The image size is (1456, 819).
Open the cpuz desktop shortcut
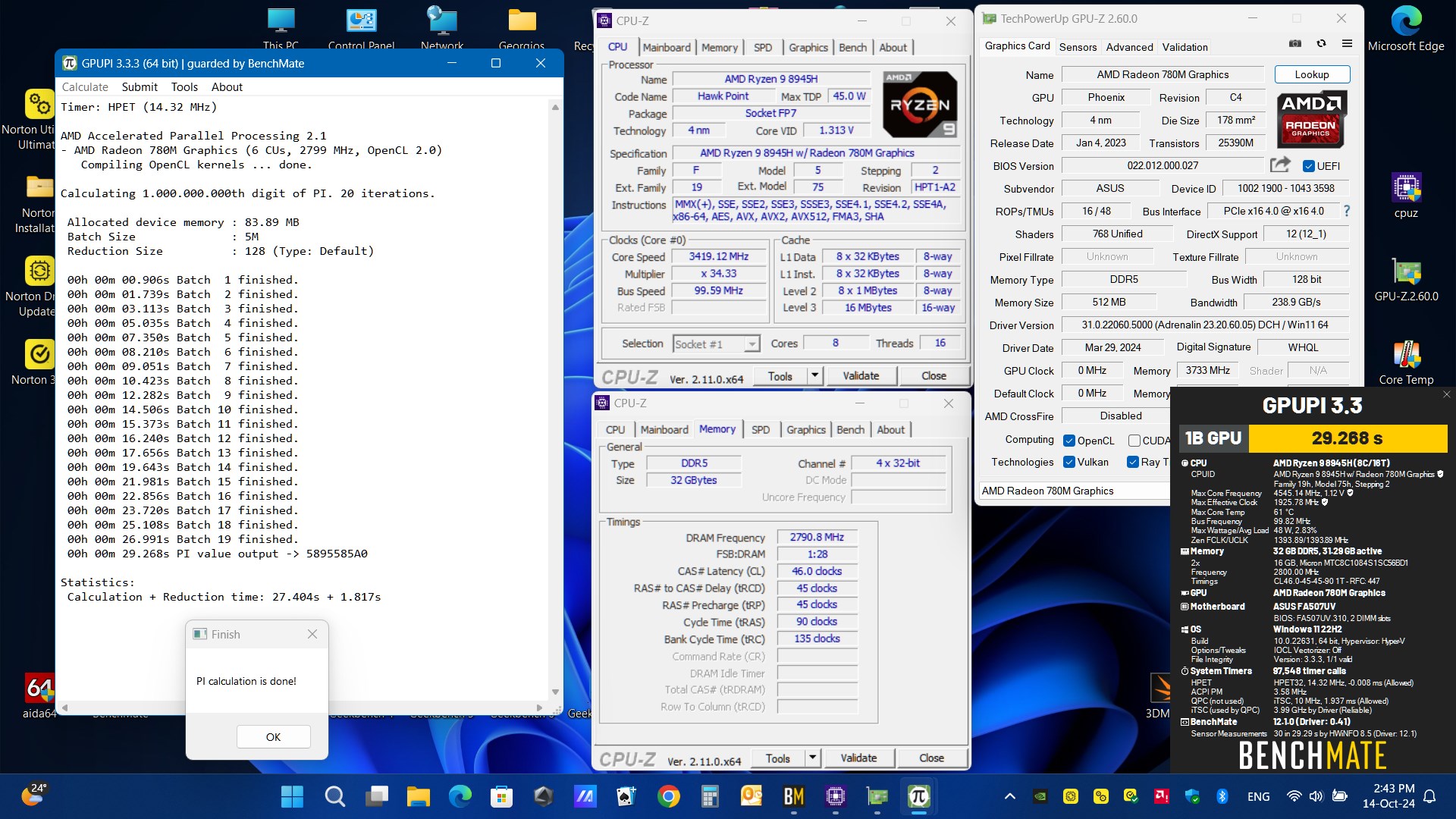tap(1406, 196)
